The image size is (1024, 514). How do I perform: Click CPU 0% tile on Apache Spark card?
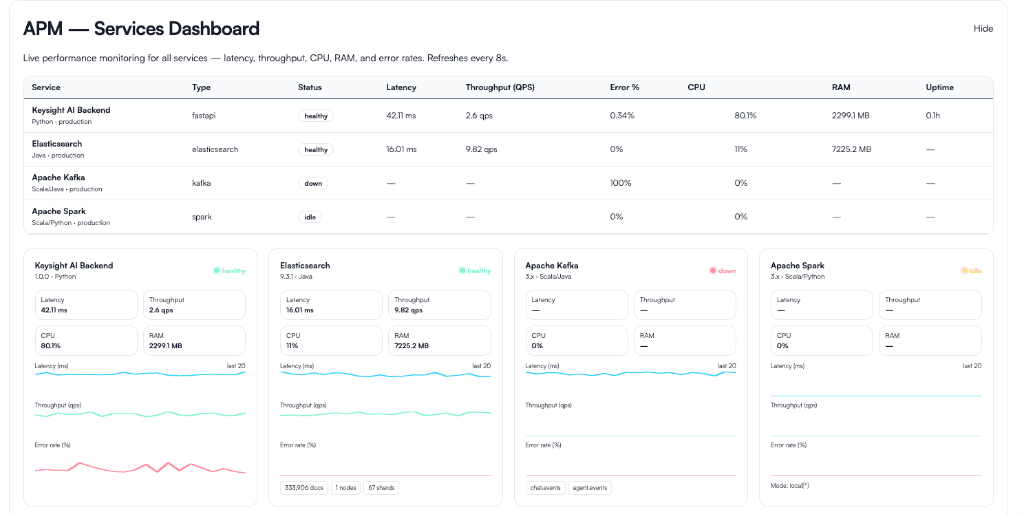point(822,340)
